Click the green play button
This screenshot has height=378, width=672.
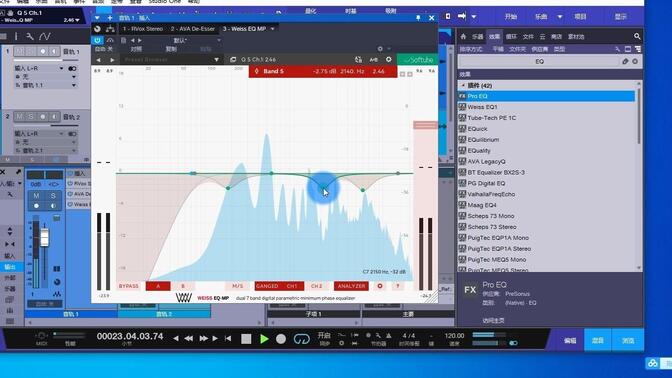(264, 339)
